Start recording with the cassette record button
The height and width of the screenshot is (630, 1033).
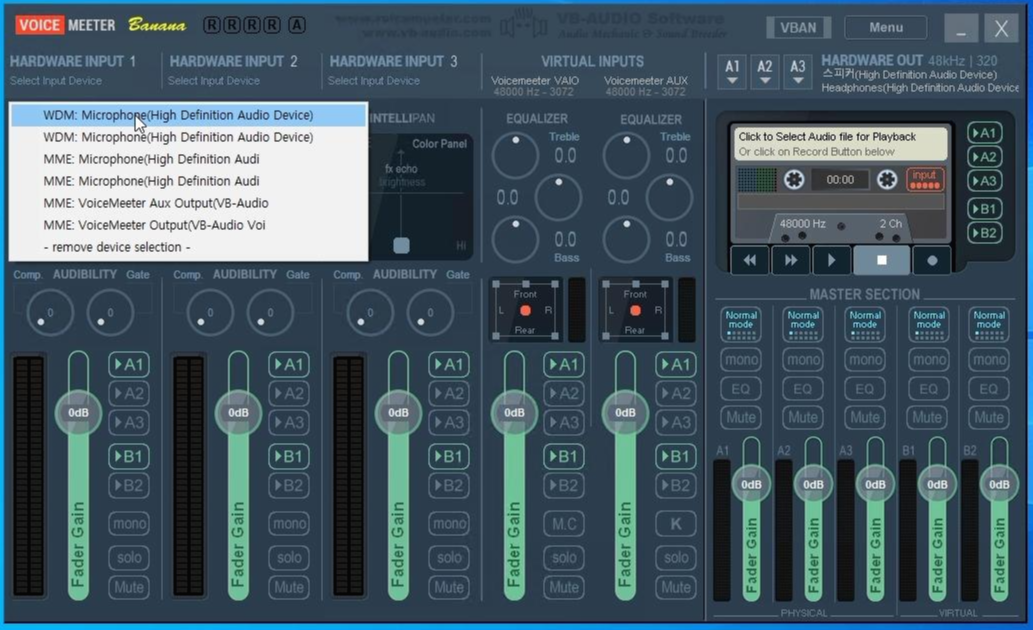[x=932, y=260]
